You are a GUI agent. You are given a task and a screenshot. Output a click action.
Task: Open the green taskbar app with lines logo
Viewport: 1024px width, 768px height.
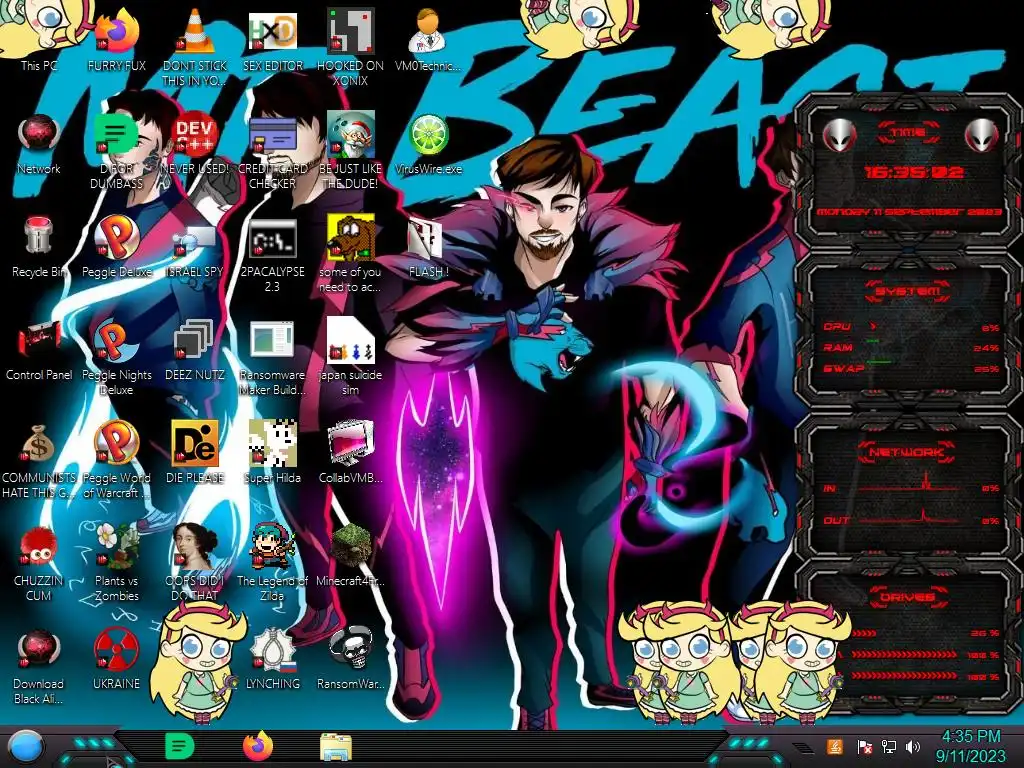[180, 746]
